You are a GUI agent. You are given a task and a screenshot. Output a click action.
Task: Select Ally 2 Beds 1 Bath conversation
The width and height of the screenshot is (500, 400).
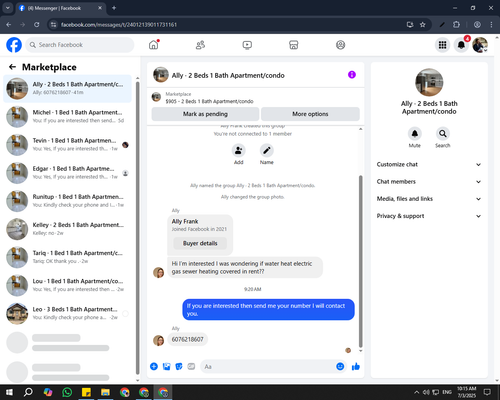pyautogui.click(x=67, y=89)
